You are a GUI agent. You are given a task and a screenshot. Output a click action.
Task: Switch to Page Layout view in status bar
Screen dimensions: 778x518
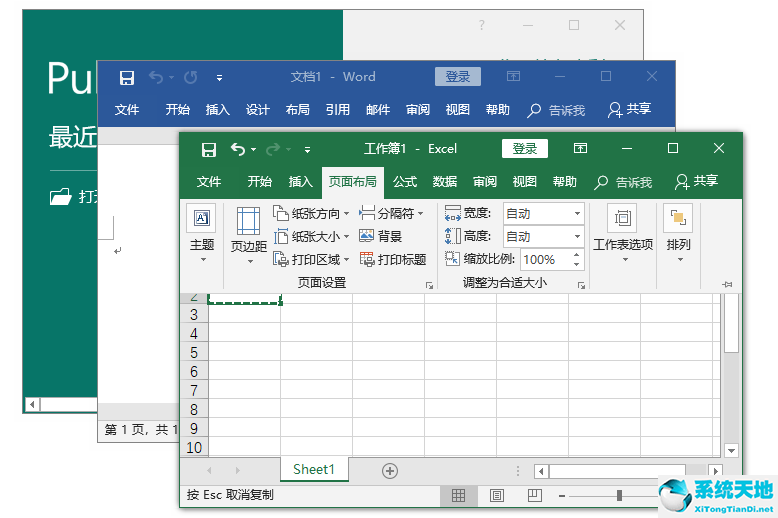(x=496, y=495)
